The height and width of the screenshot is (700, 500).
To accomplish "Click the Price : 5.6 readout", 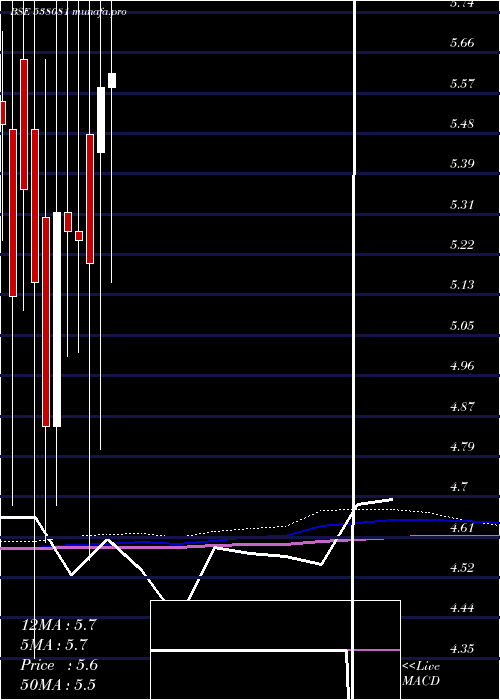I will pos(59,665).
